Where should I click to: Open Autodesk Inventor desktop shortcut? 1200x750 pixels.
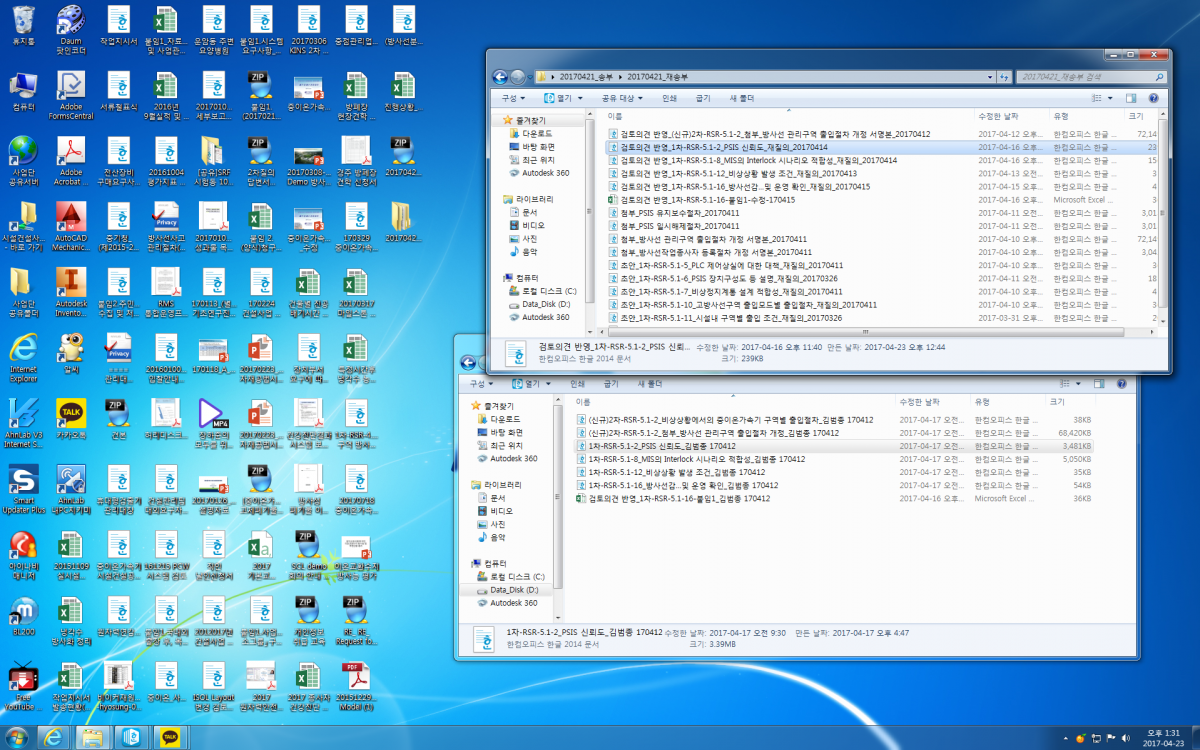[x=70, y=294]
